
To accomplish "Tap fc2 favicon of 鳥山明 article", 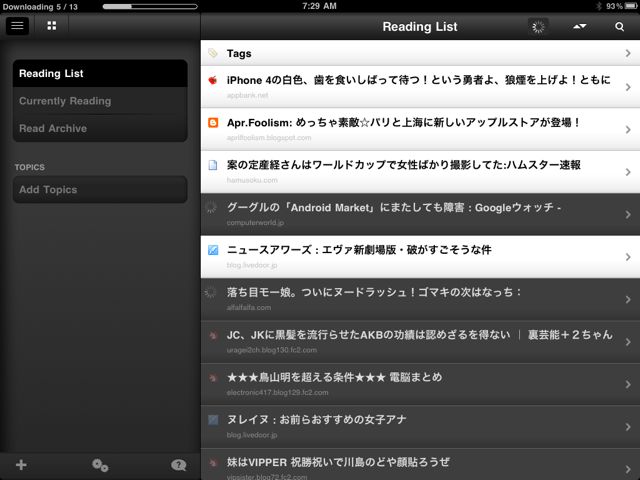I will coord(213,378).
